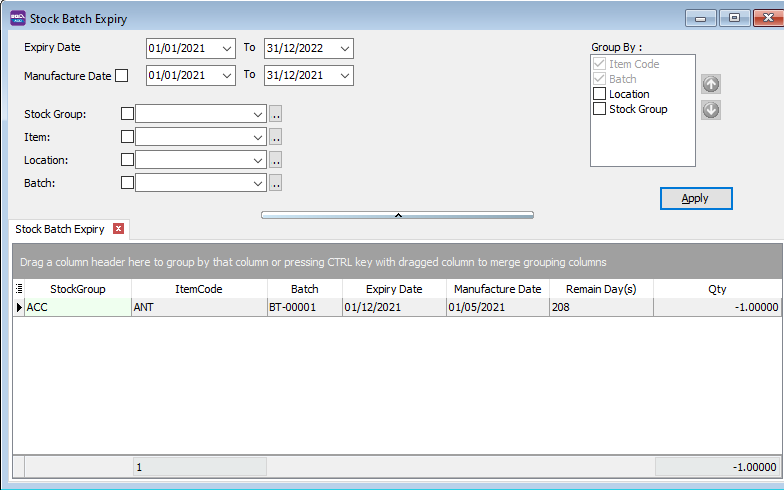Click the move up arrow icon
The height and width of the screenshot is (490, 784).
(711, 84)
